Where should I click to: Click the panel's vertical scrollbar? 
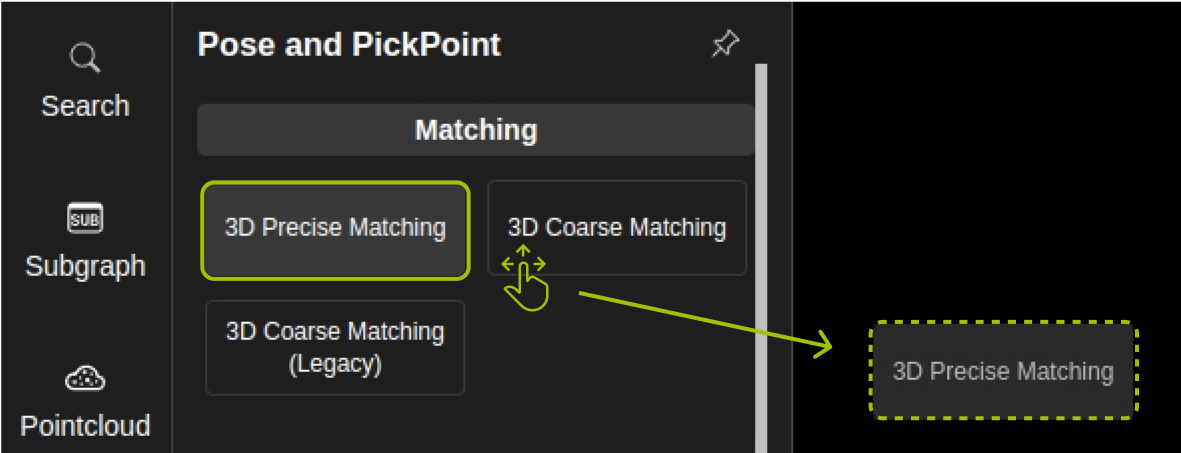coord(761,250)
